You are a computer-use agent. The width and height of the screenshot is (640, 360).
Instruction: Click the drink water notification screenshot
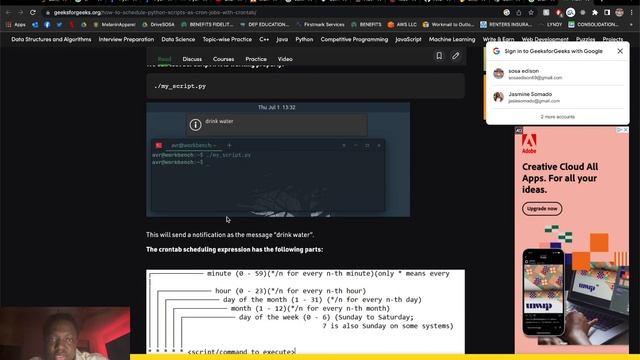coord(278,160)
